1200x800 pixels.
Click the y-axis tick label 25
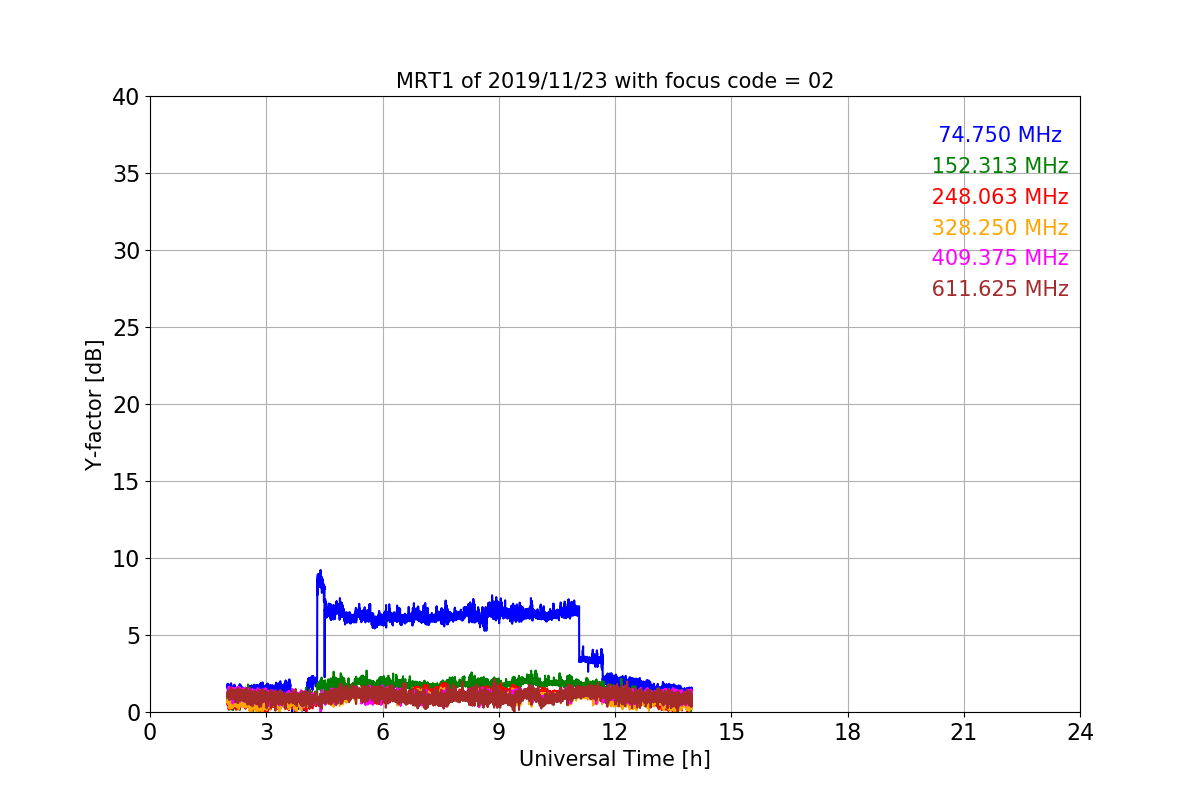coord(126,328)
